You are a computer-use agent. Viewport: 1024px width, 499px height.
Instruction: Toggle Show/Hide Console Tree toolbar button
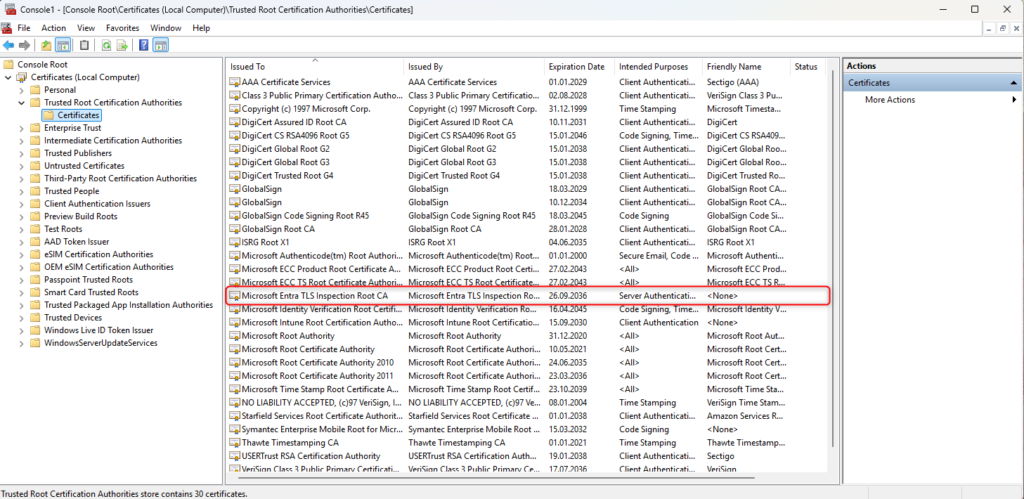coord(63,45)
